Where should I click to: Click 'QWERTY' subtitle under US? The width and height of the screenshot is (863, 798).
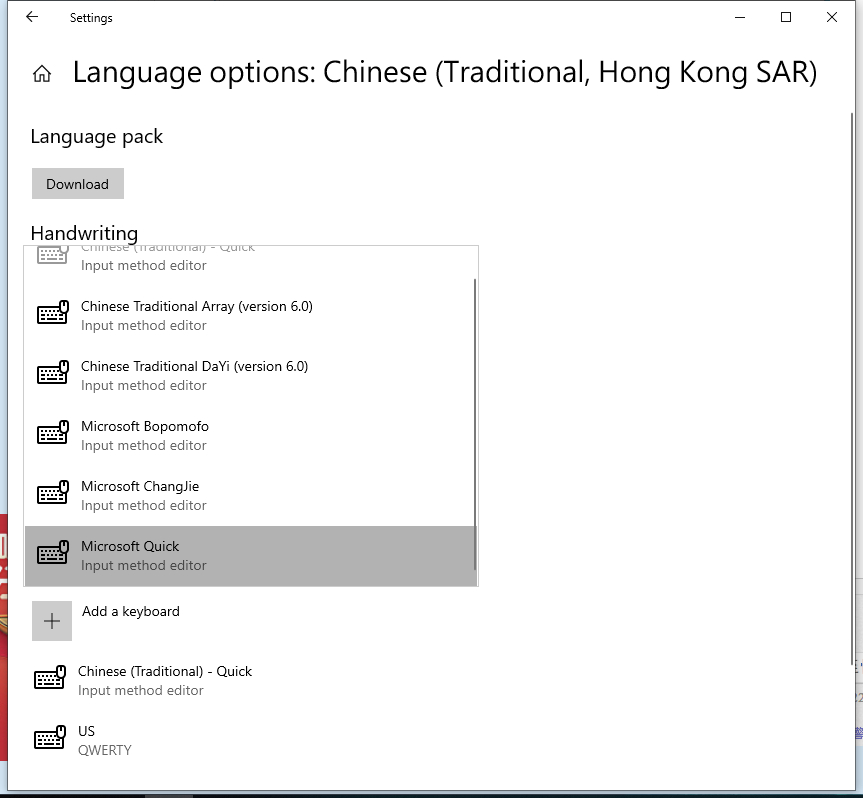[105, 750]
